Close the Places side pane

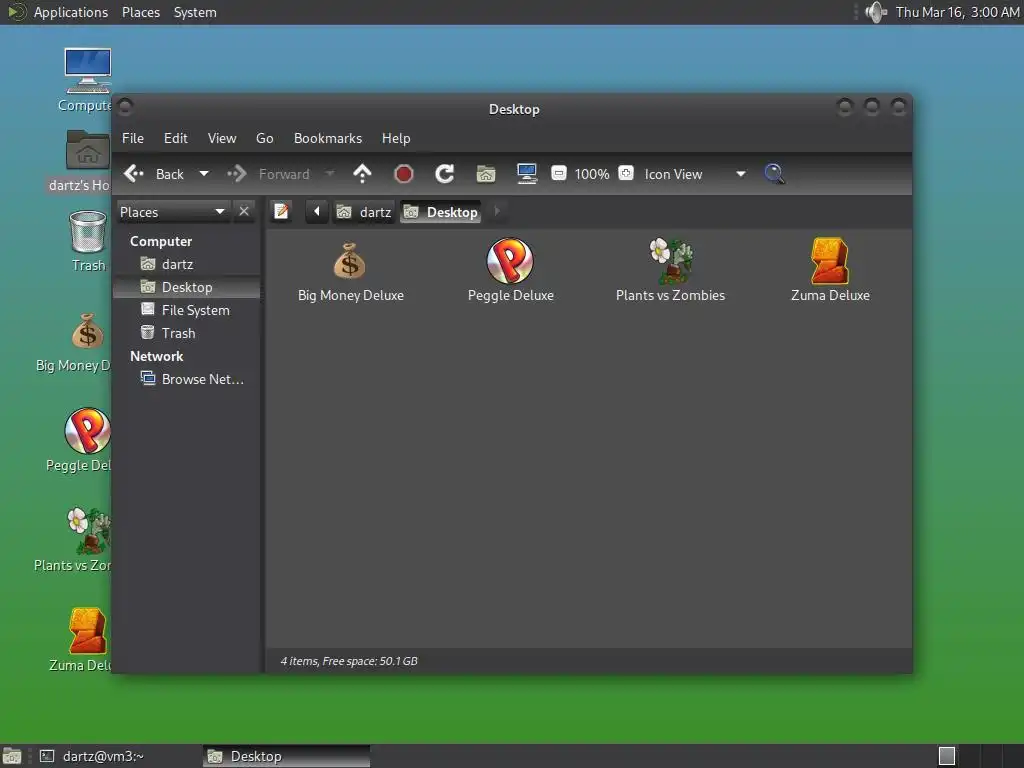(x=244, y=212)
